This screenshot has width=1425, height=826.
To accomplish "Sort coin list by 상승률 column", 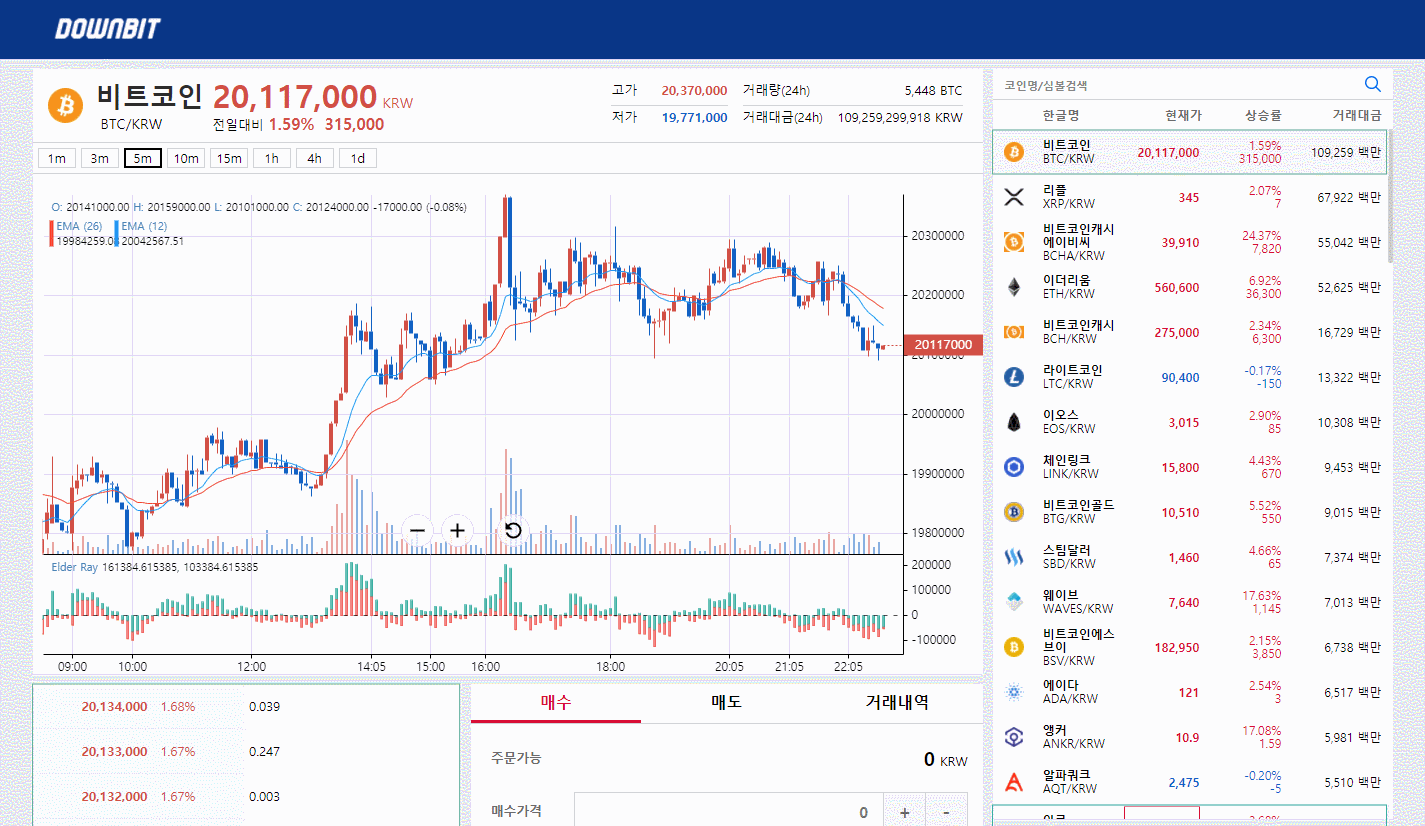I will pos(1263,115).
